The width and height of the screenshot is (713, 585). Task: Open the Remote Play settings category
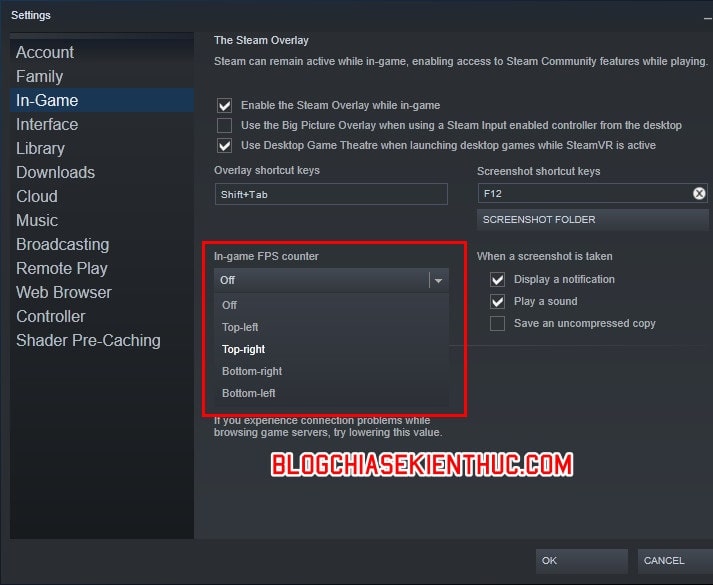coord(102,268)
